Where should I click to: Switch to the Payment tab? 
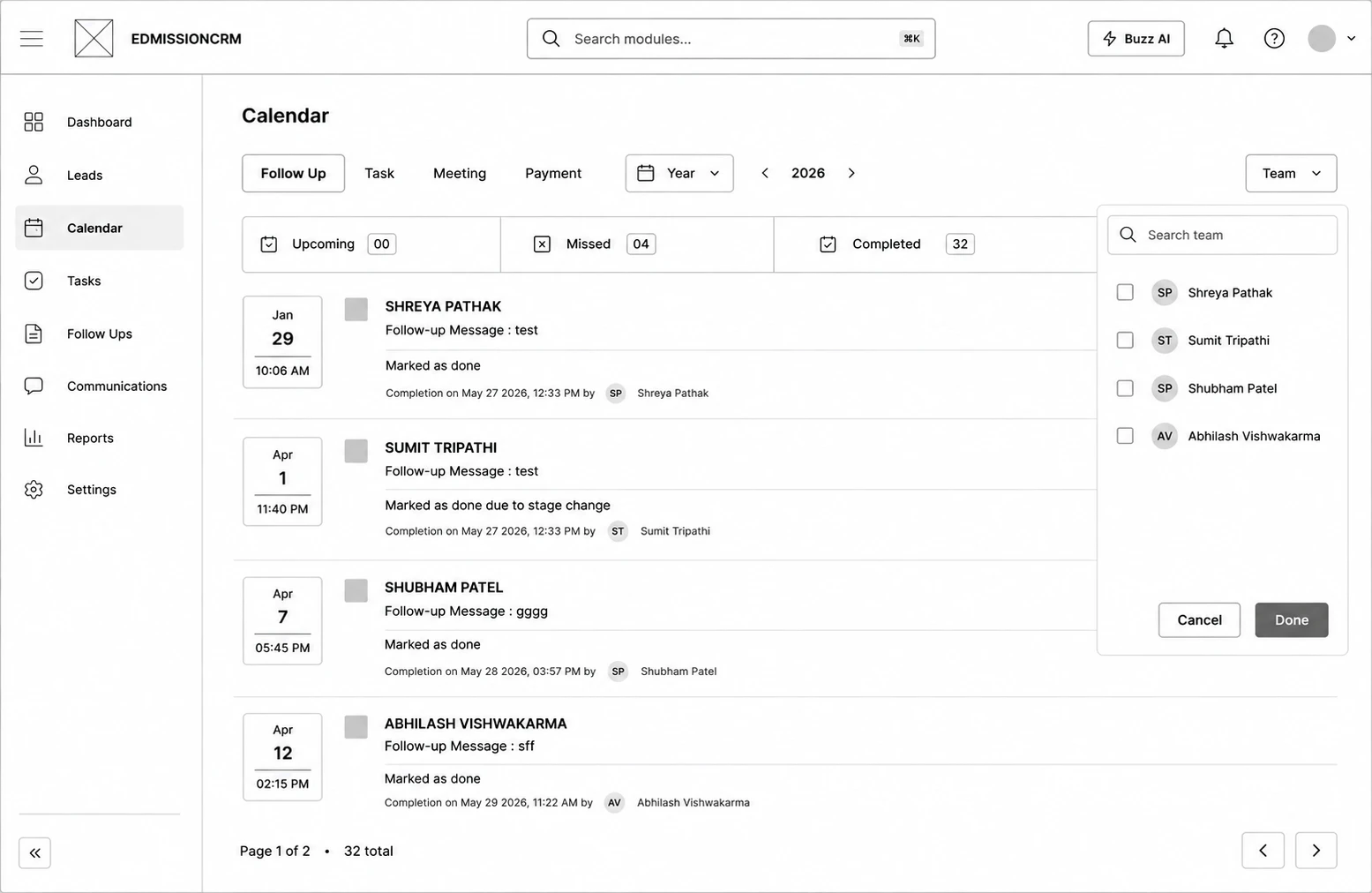coord(553,173)
